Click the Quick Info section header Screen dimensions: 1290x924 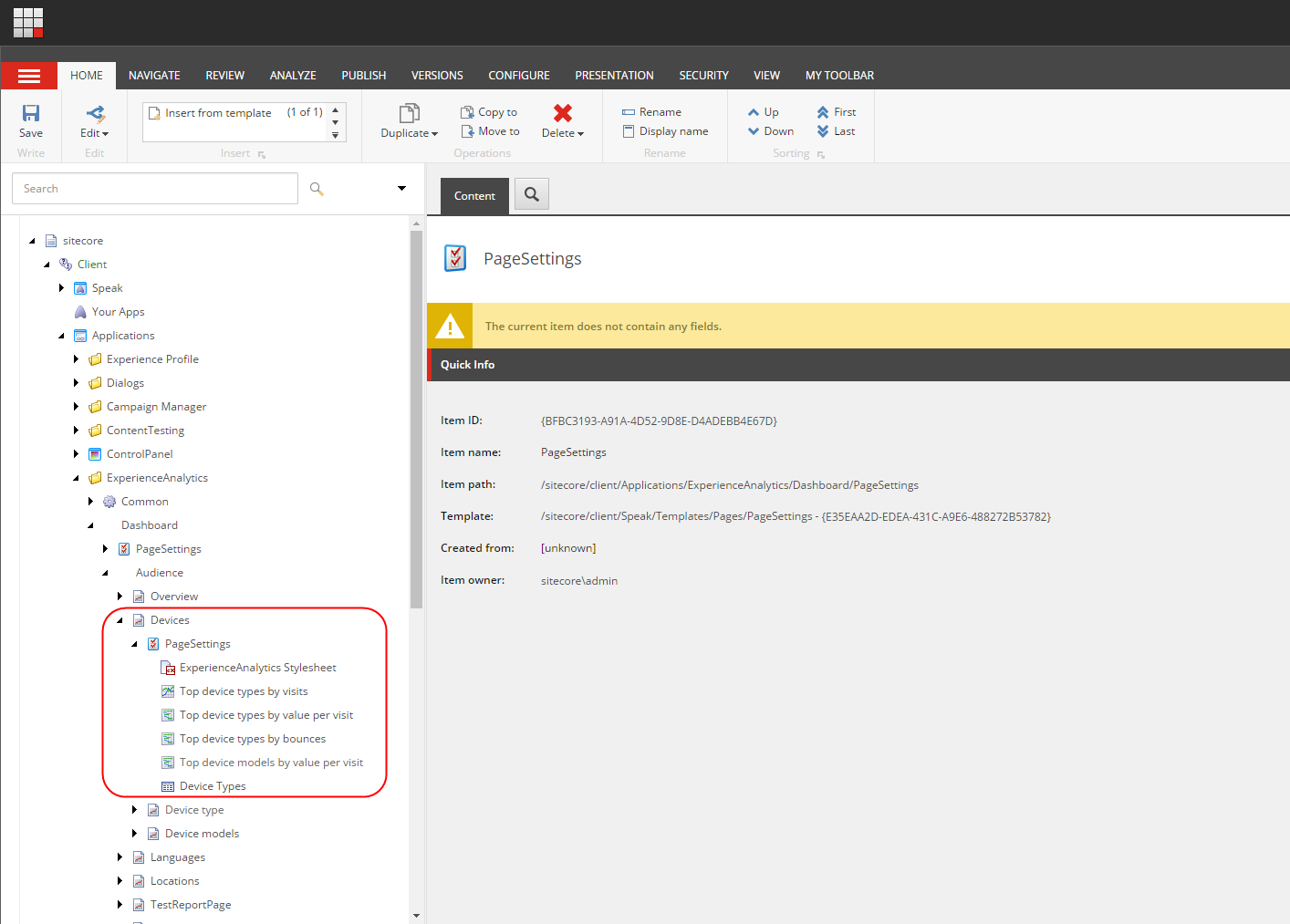[858, 365]
